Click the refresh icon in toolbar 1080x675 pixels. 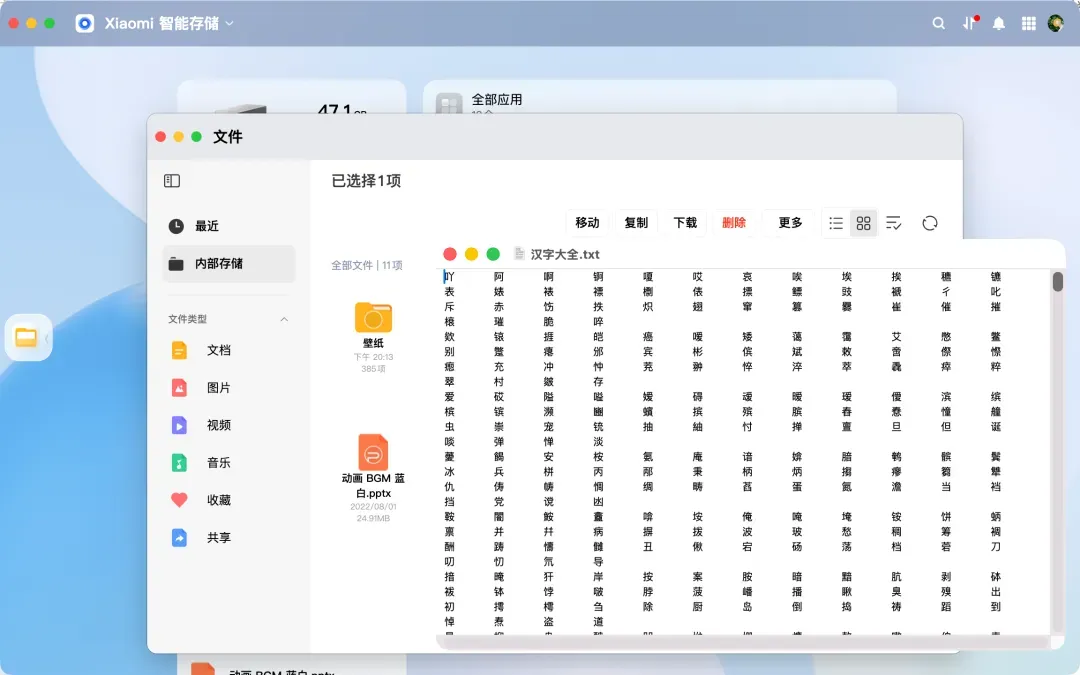930,223
